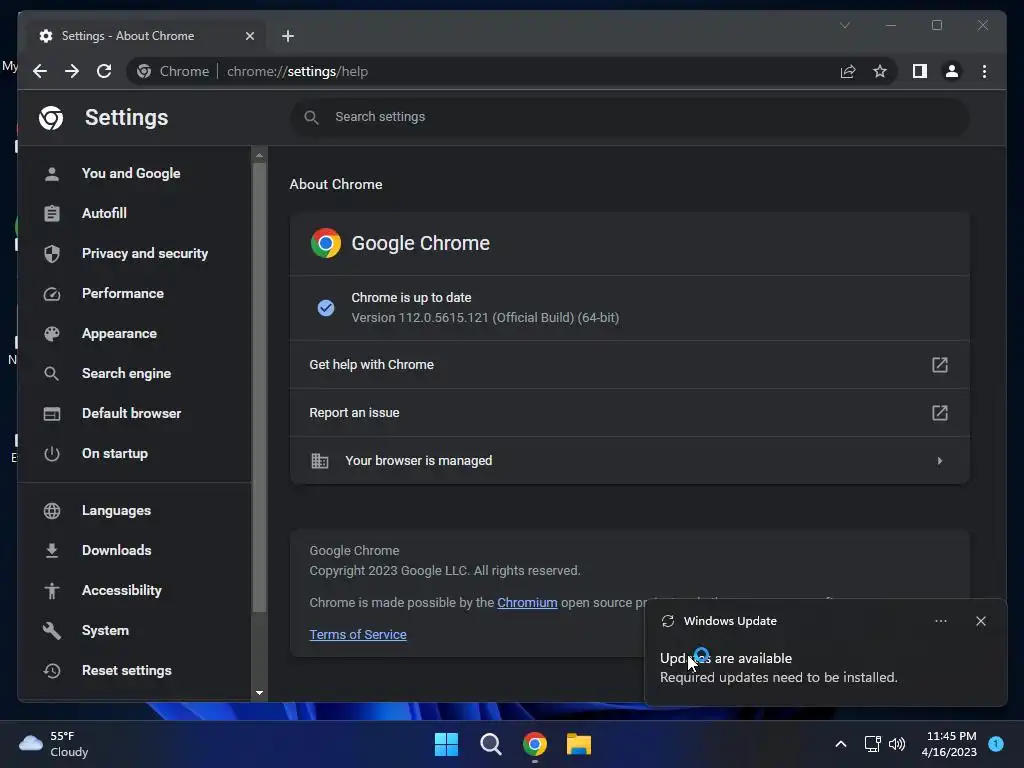Click the Autofill clipboard icon
This screenshot has width=1024, height=768.
[x=52, y=214]
